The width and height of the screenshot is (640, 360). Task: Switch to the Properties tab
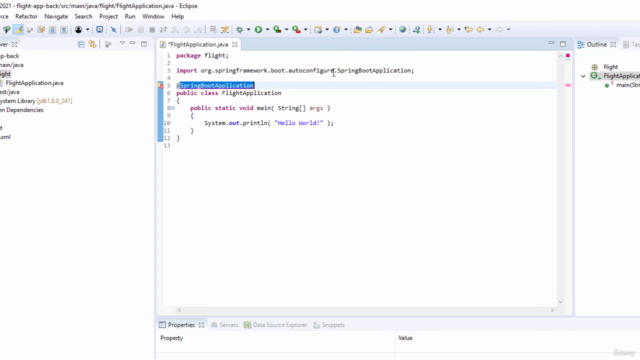pos(181,325)
